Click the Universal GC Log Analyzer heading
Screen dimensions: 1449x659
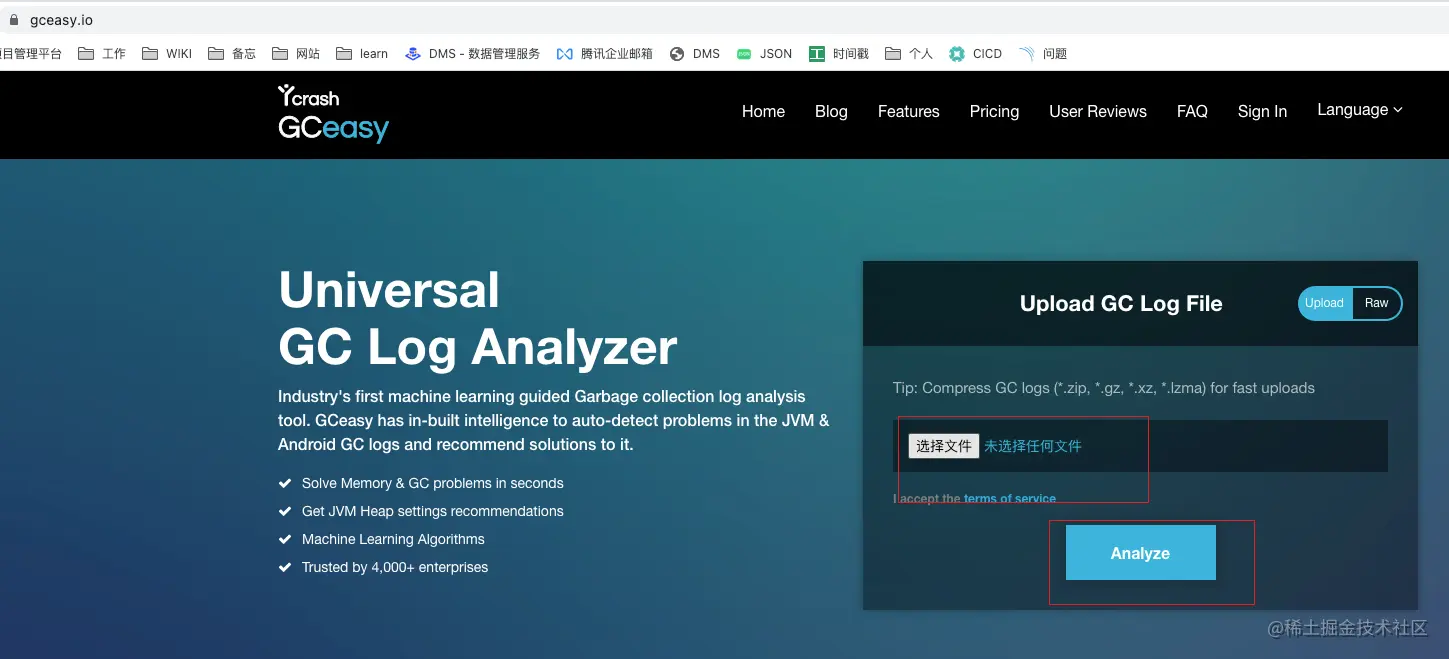point(478,318)
